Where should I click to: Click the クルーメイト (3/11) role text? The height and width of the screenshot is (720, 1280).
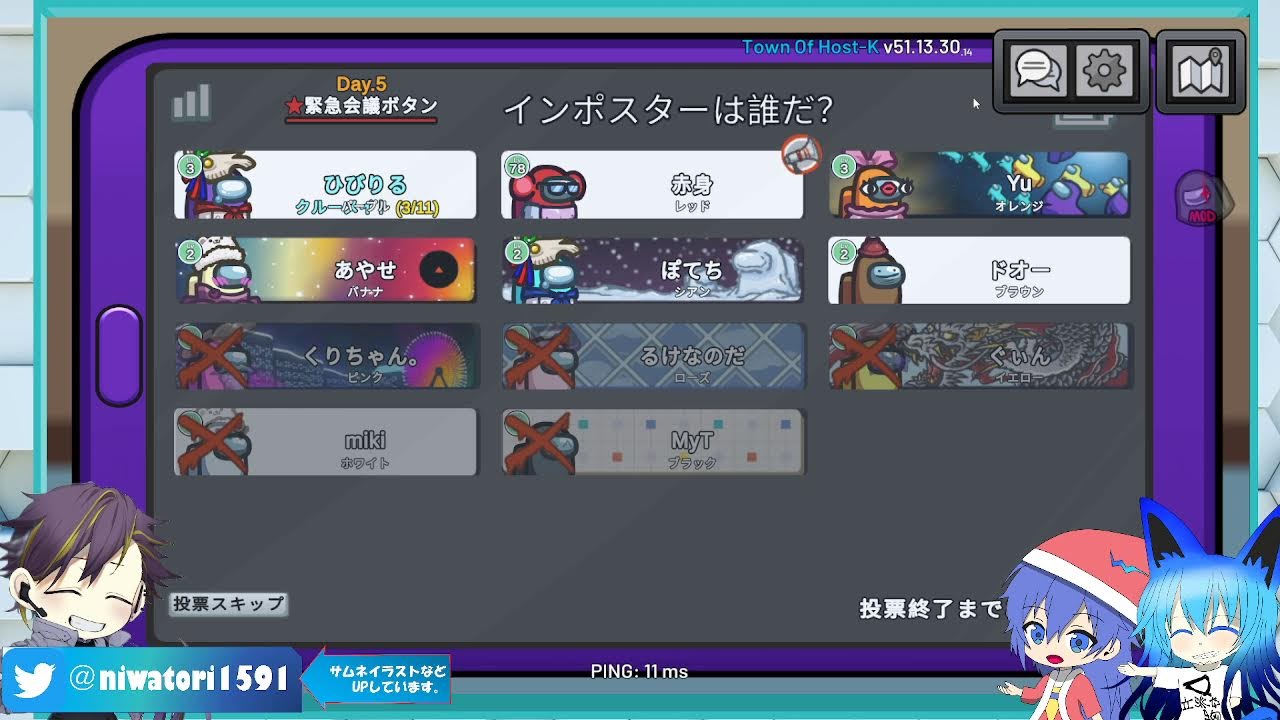(367, 207)
